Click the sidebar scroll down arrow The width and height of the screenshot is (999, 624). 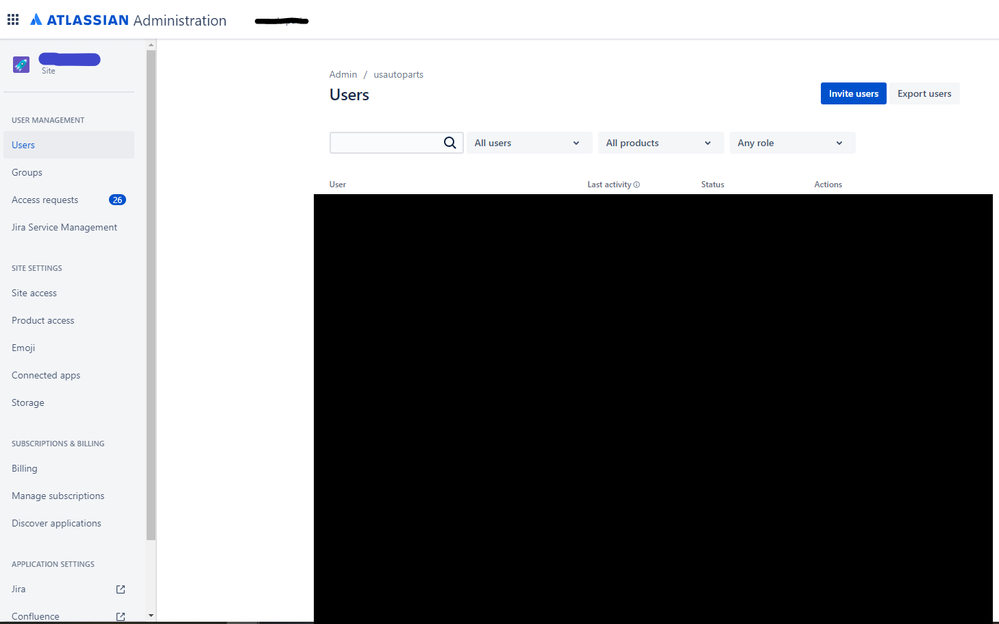(151, 616)
